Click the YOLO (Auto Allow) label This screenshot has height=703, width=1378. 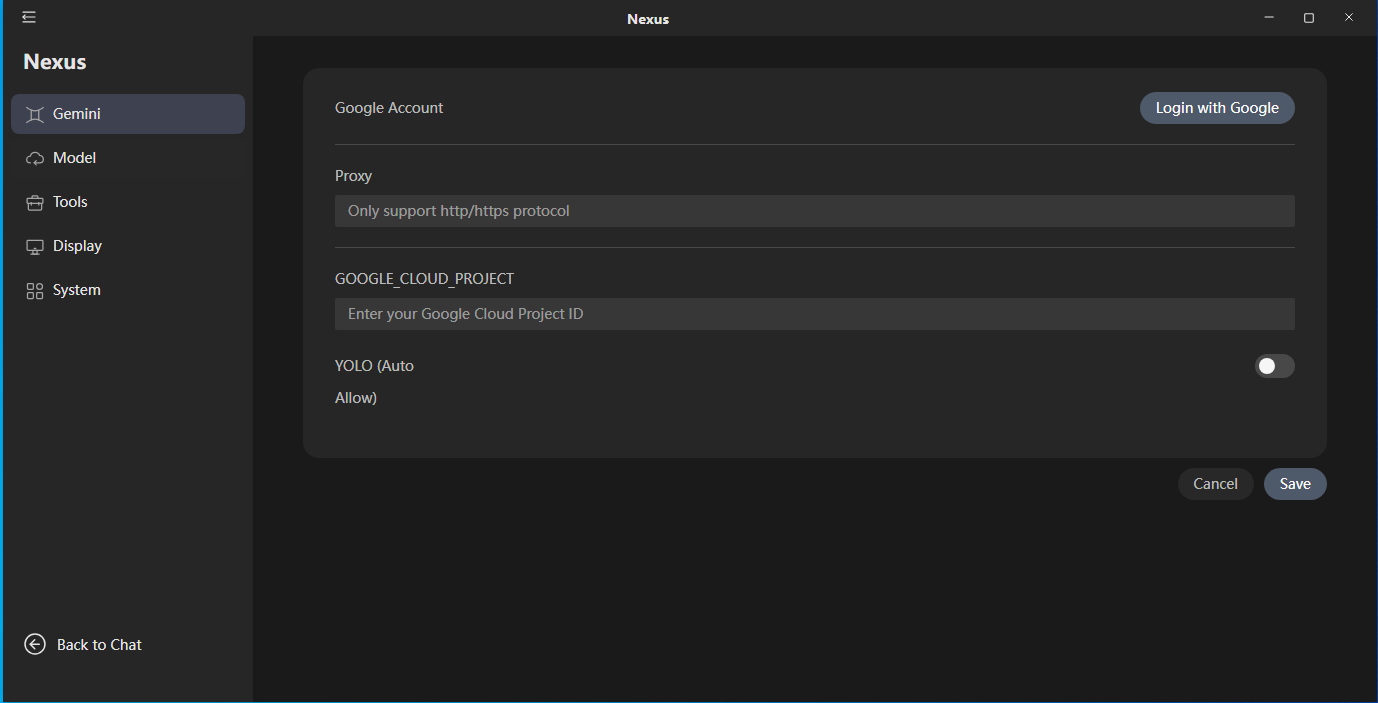[x=374, y=382]
